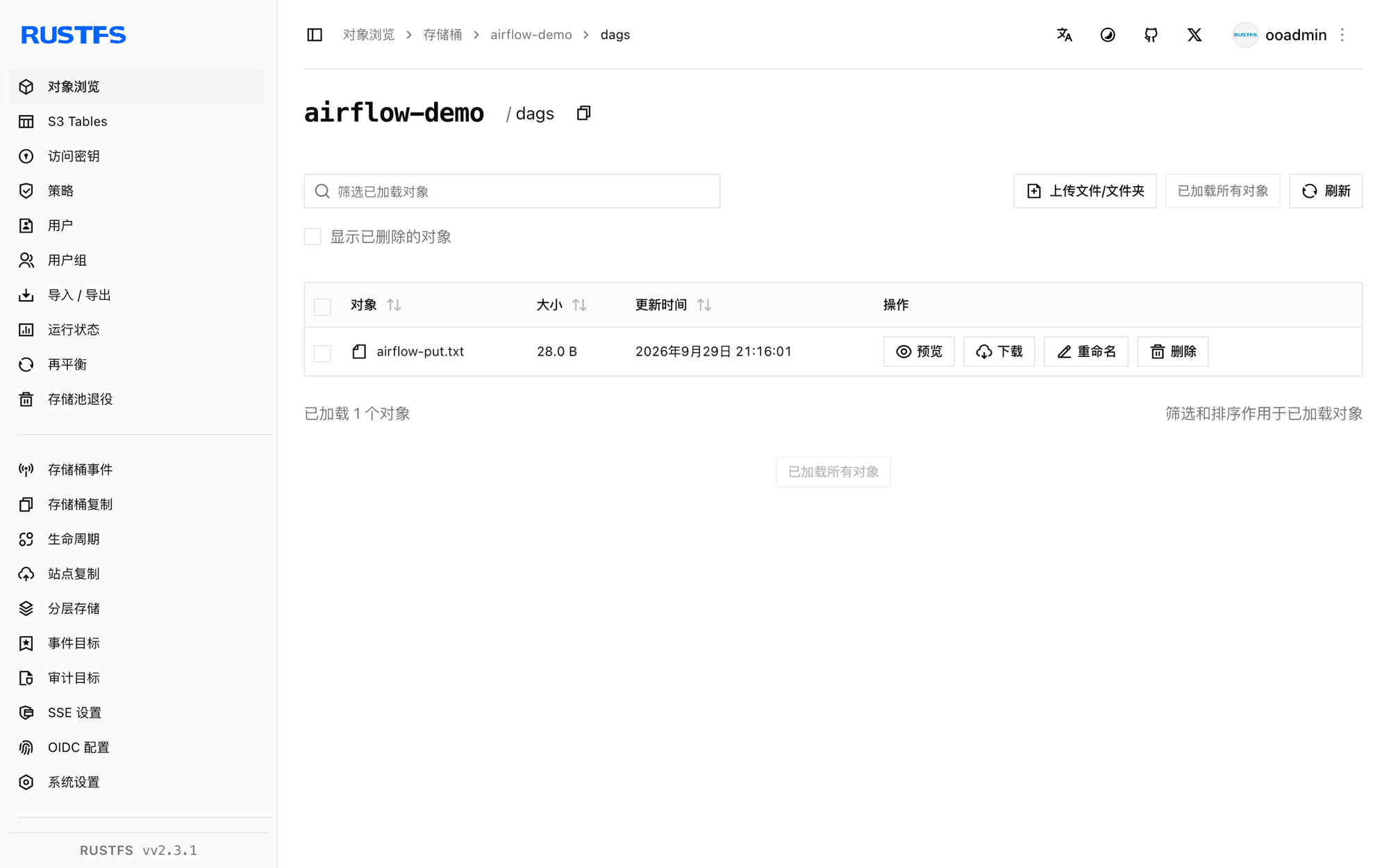This screenshot has width=1389, height=868.
Task: Open the ooadmin user options menu
Action: (1342, 35)
